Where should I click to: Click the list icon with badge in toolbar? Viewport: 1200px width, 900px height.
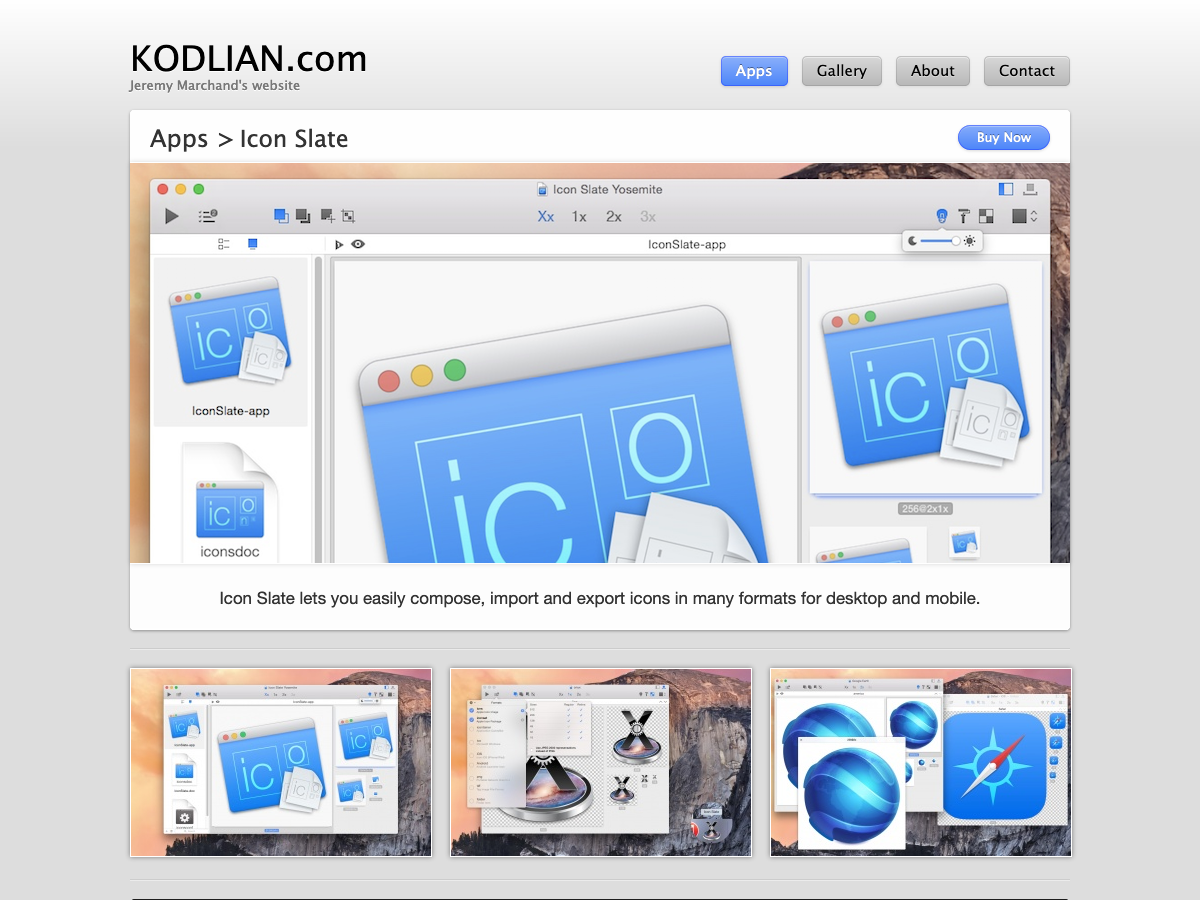207,216
